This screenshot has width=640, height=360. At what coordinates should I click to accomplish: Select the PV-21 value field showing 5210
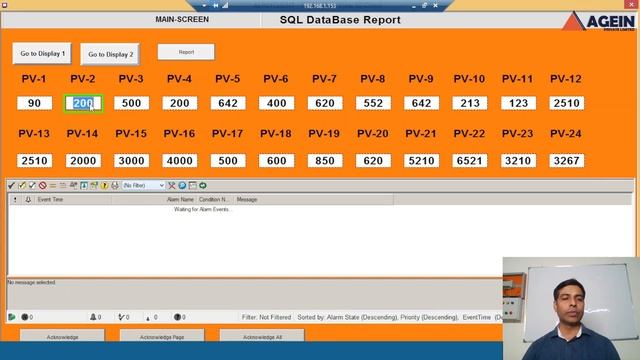[x=422, y=161]
